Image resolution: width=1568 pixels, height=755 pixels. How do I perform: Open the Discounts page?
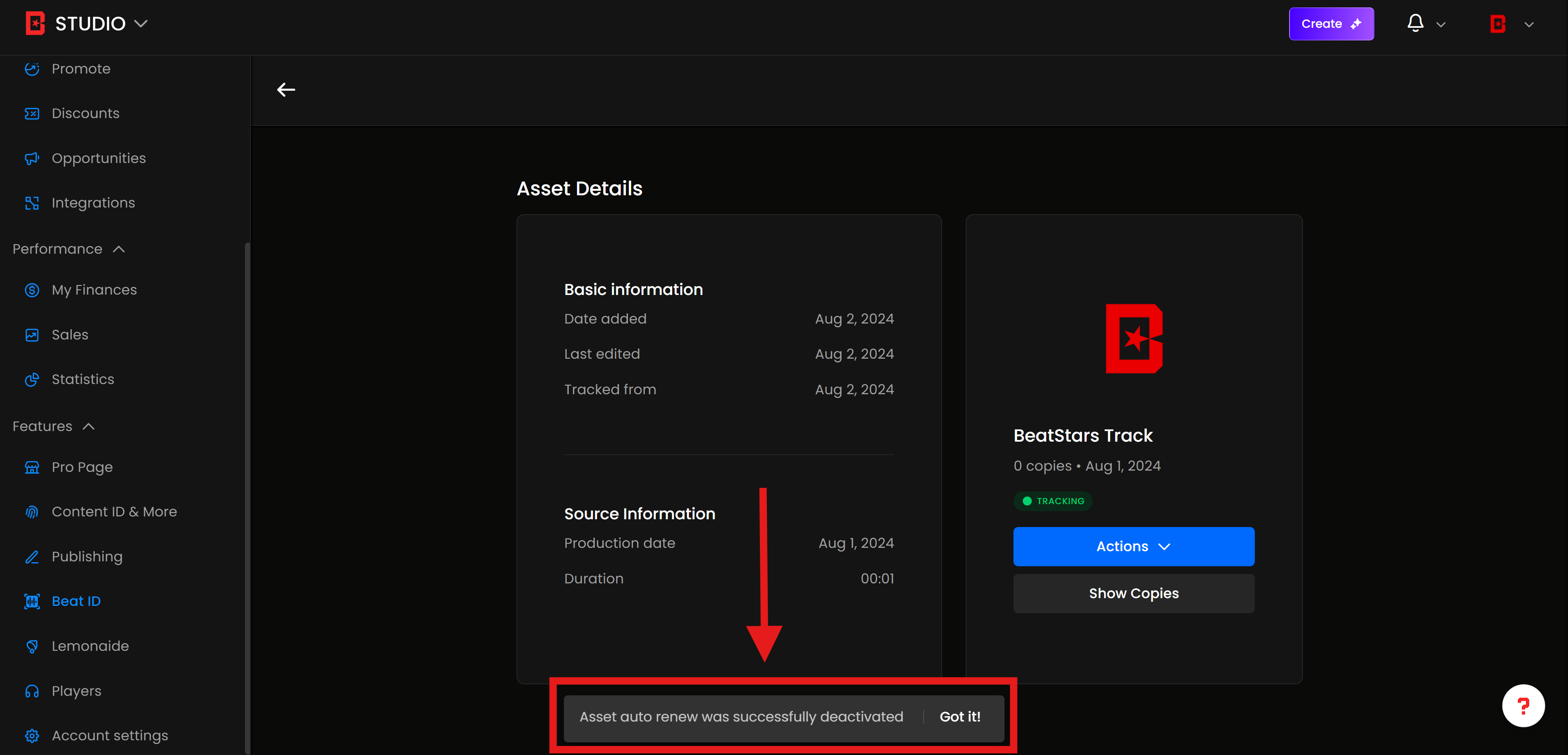(x=86, y=113)
